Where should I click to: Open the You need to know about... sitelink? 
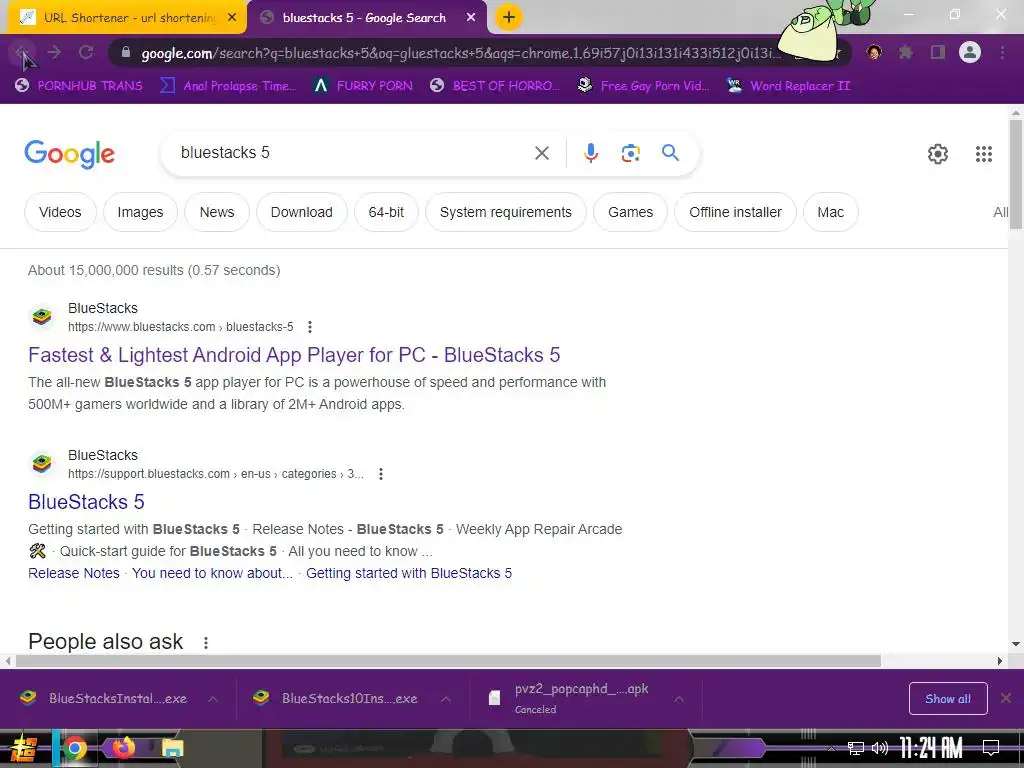(x=212, y=573)
